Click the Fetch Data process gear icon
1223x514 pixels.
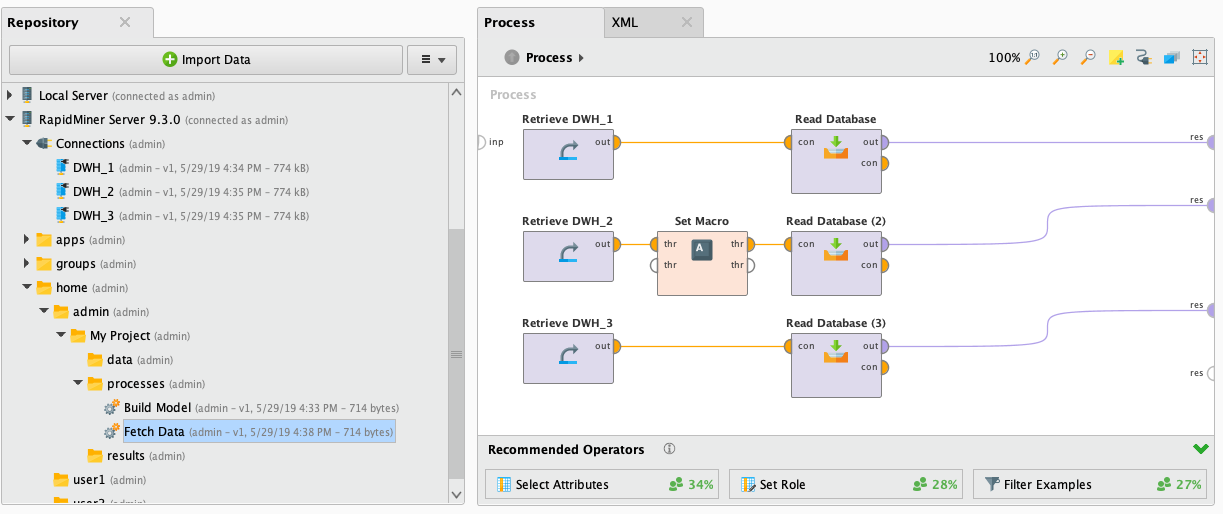coord(112,432)
